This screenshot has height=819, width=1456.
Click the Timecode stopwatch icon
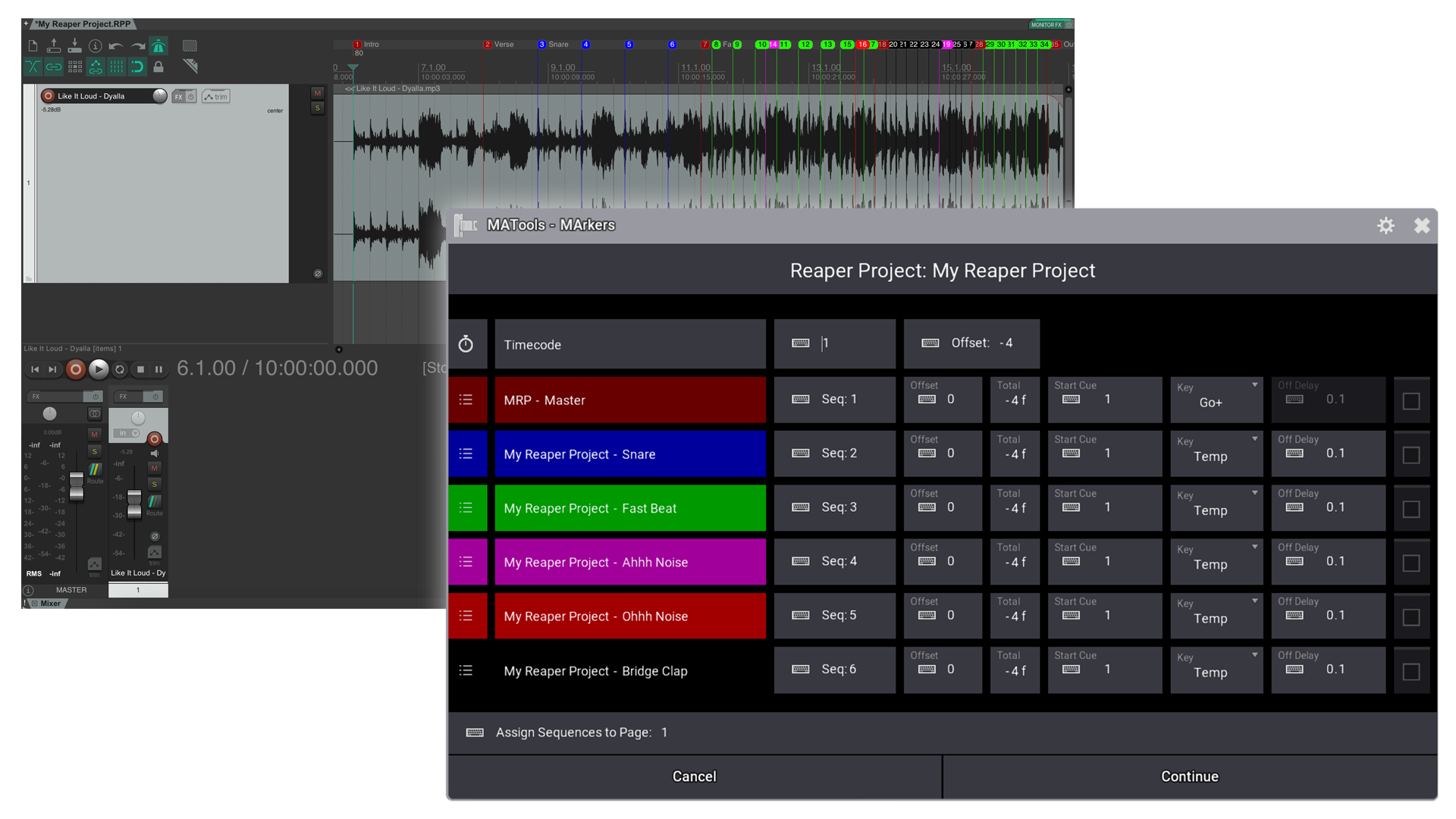[466, 344]
